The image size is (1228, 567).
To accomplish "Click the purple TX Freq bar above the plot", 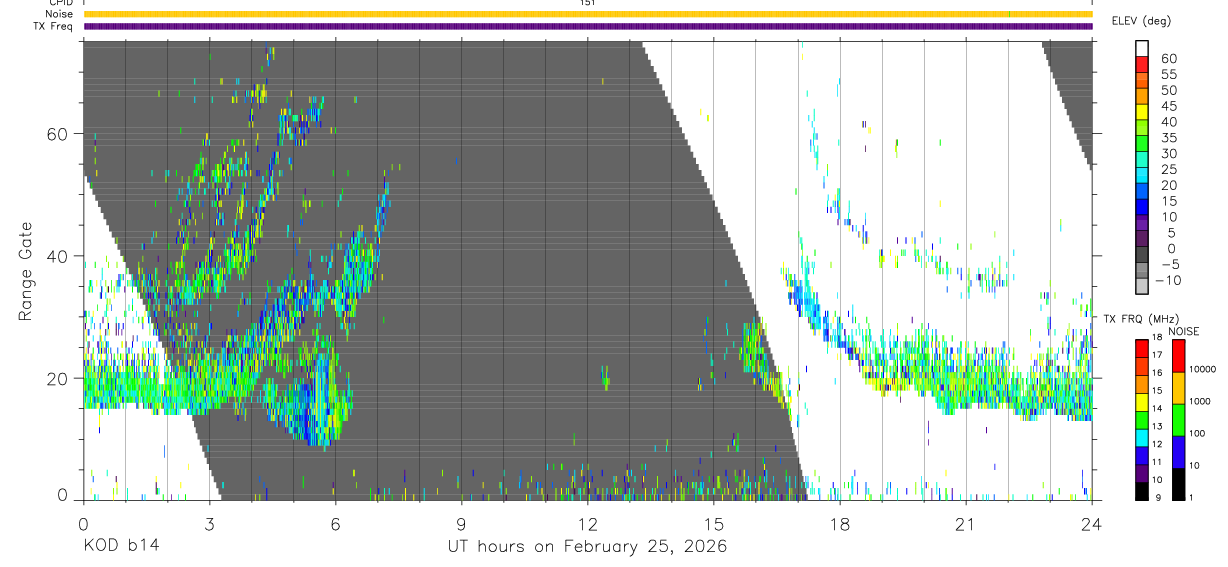I will 588,26.
